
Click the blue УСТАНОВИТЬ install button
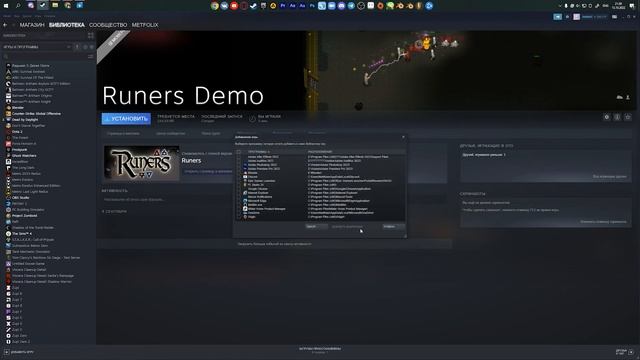pos(126,119)
